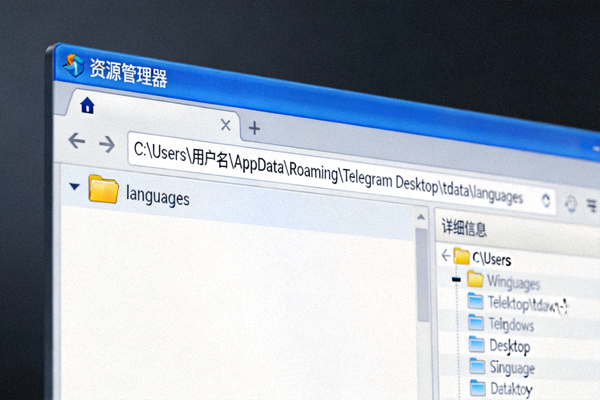Screen dimensions: 600x400
Task: Click the Singuage blue folder icon
Action: 477,366
